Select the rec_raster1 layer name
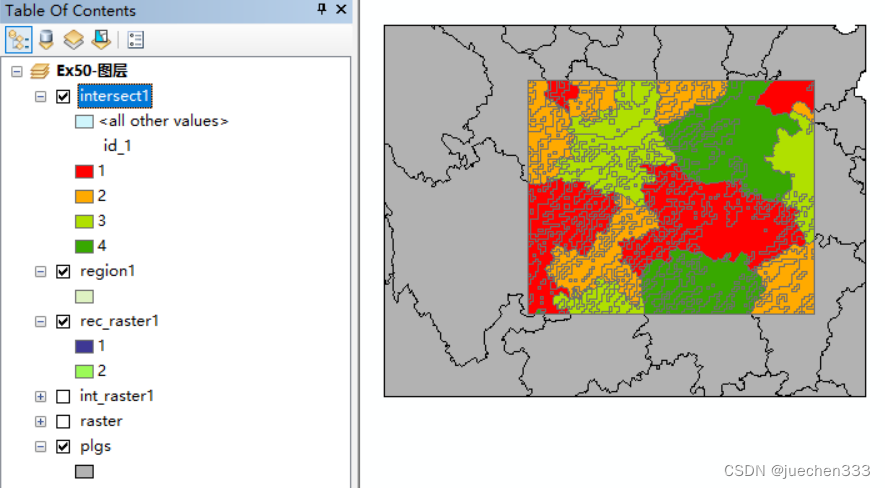This screenshot has height=488, width=885. pyautogui.click(x=119, y=321)
